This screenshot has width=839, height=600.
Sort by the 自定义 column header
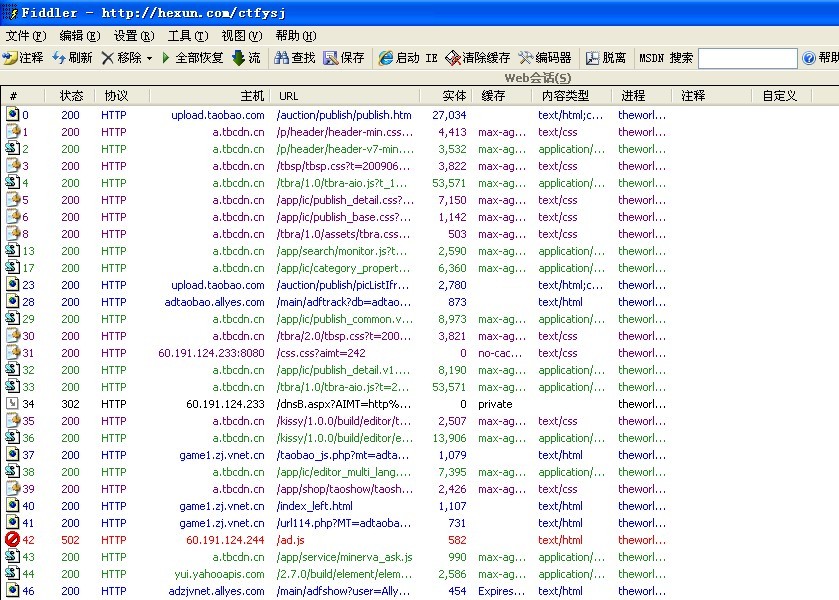[782, 96]
